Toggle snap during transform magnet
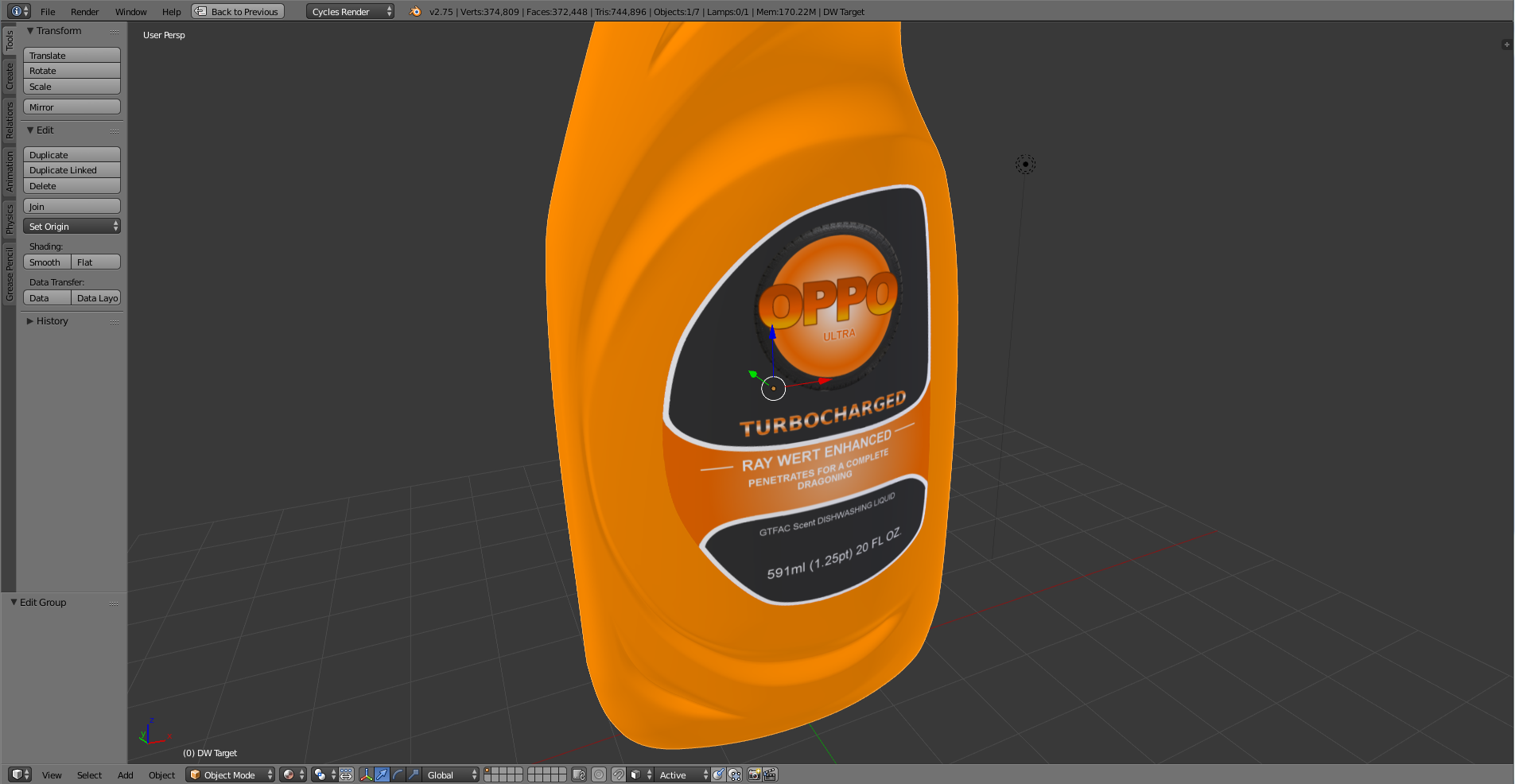This screenshot has height=784, width=1515. 618,774
